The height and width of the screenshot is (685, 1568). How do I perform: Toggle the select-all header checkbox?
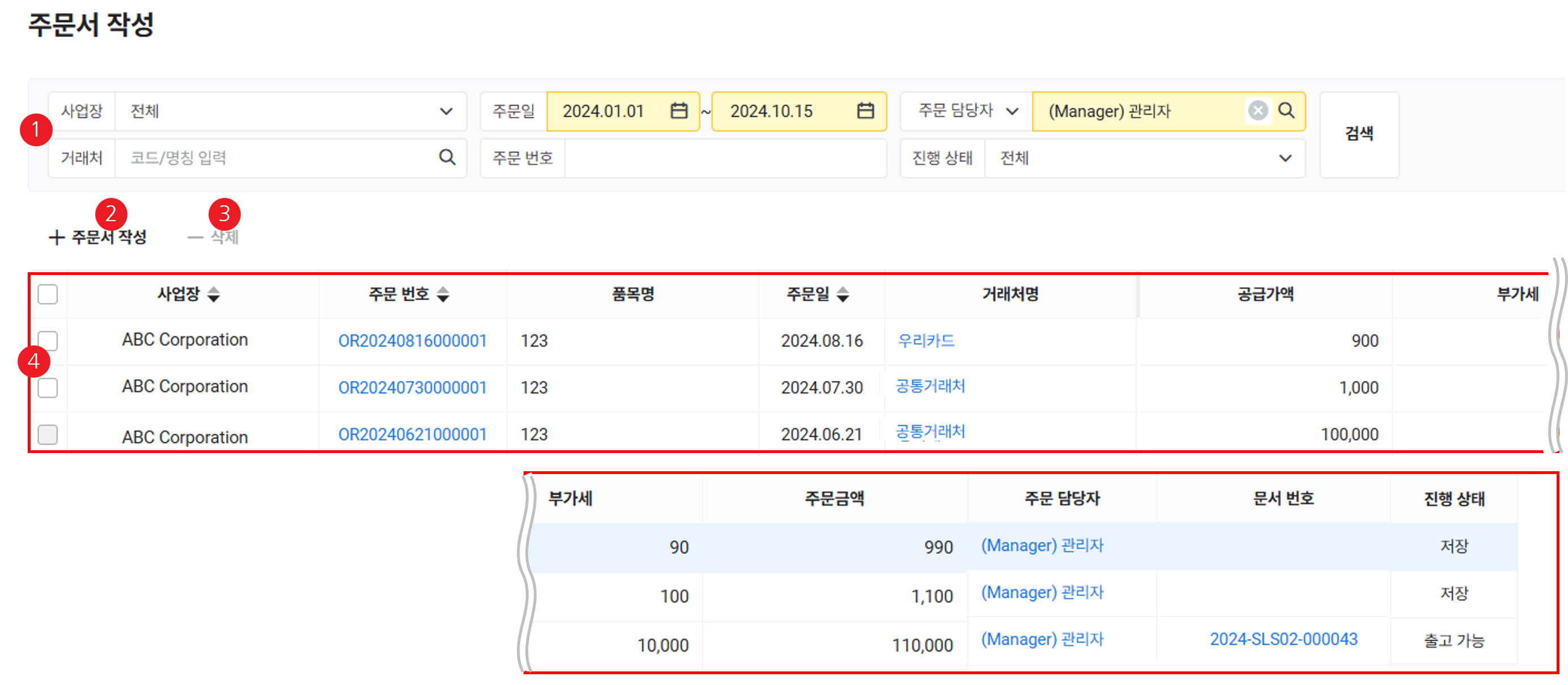coord(48,295)
